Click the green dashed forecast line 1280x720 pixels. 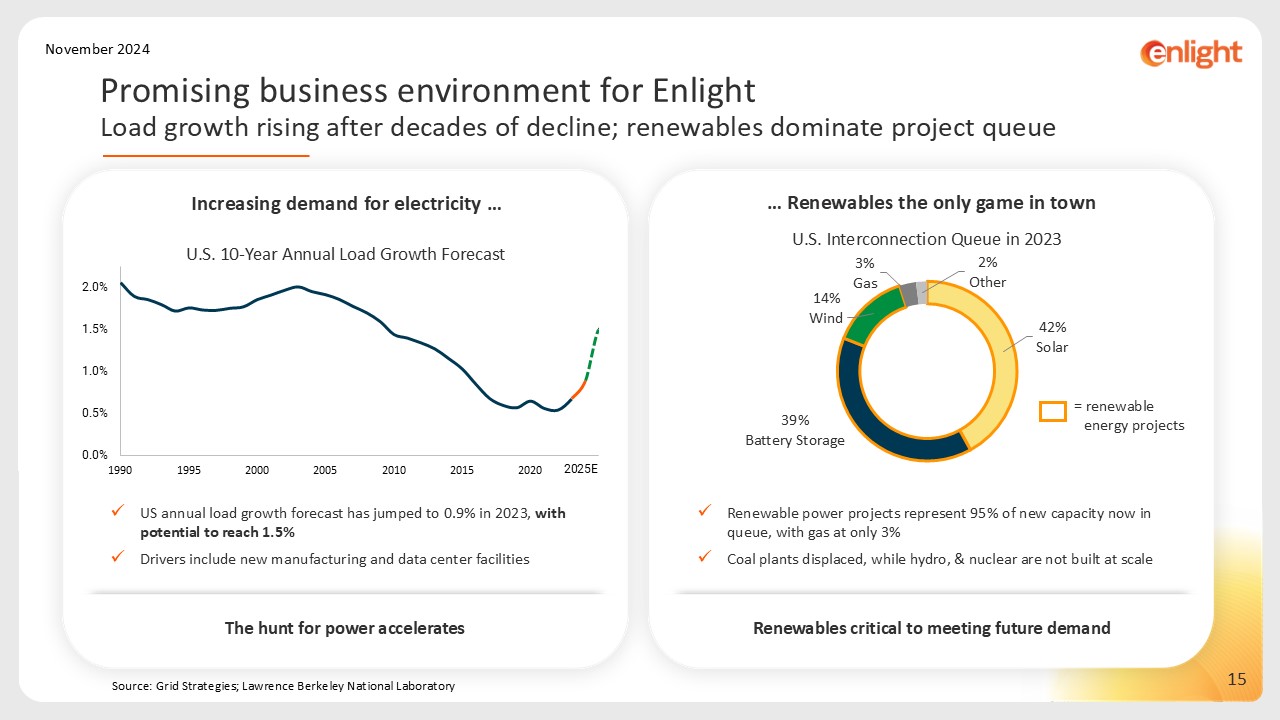coord(592,350)
